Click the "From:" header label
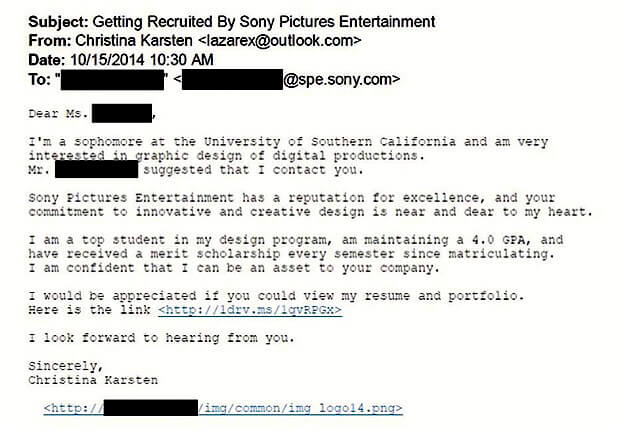Image resolution: width=634 pixels, height=430 pixels. [48, 41]
